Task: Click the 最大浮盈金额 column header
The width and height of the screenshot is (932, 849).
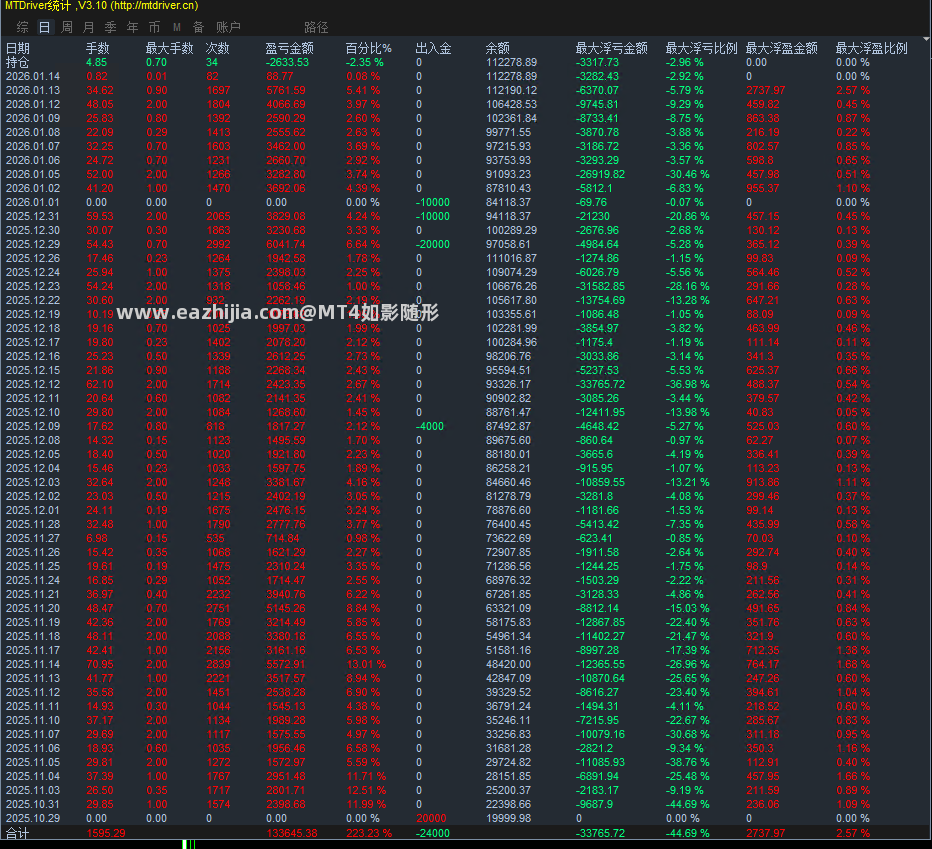Action: 782,48
